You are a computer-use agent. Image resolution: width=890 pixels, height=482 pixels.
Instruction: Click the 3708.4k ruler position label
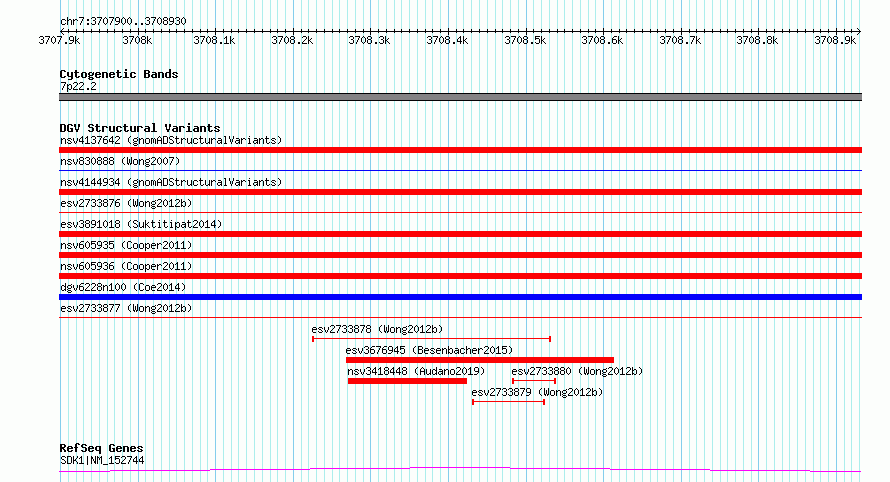tap(447, 40)
